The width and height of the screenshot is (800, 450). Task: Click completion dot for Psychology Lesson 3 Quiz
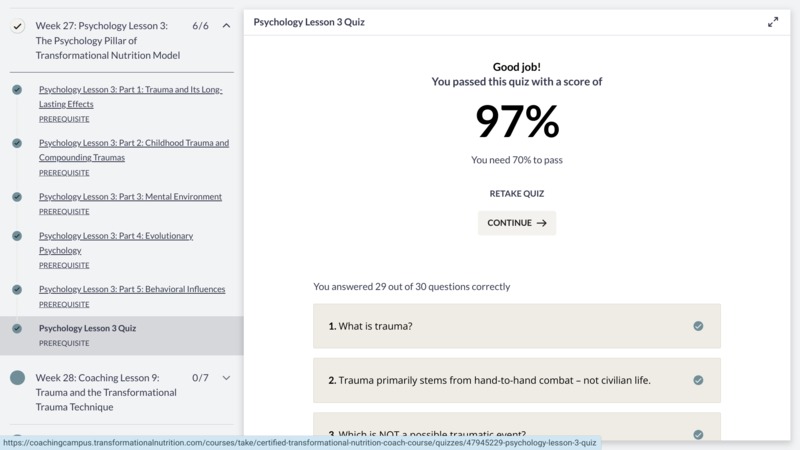point(17,328)
